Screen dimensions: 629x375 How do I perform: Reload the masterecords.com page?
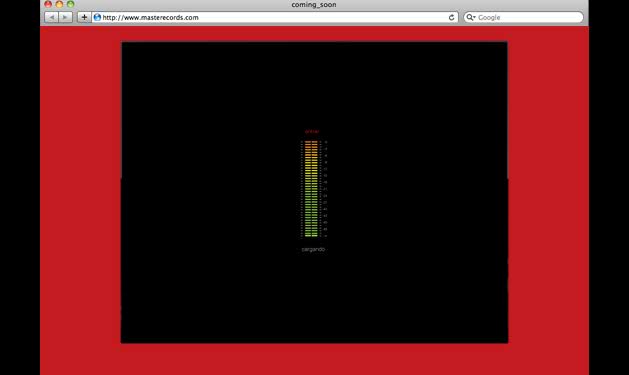point(451,17)
